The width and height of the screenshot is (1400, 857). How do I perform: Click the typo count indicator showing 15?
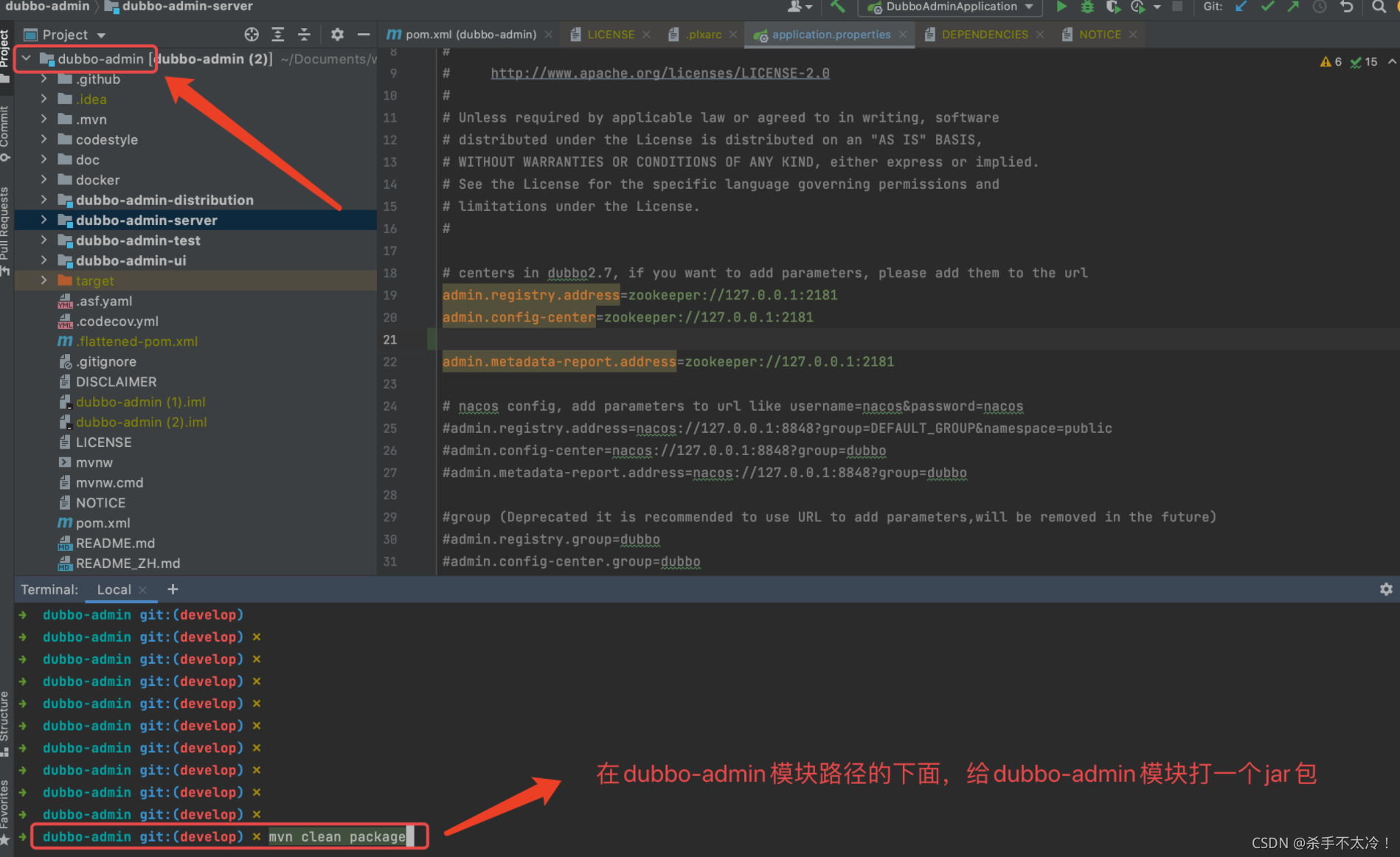[1364, 62]
